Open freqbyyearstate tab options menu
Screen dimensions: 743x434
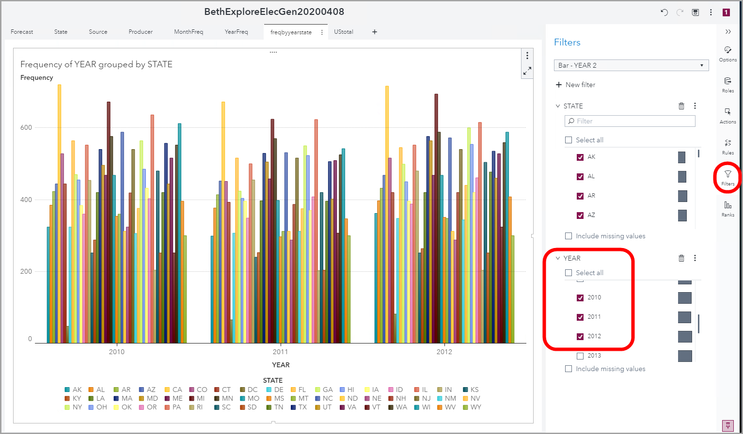[322, 32]
